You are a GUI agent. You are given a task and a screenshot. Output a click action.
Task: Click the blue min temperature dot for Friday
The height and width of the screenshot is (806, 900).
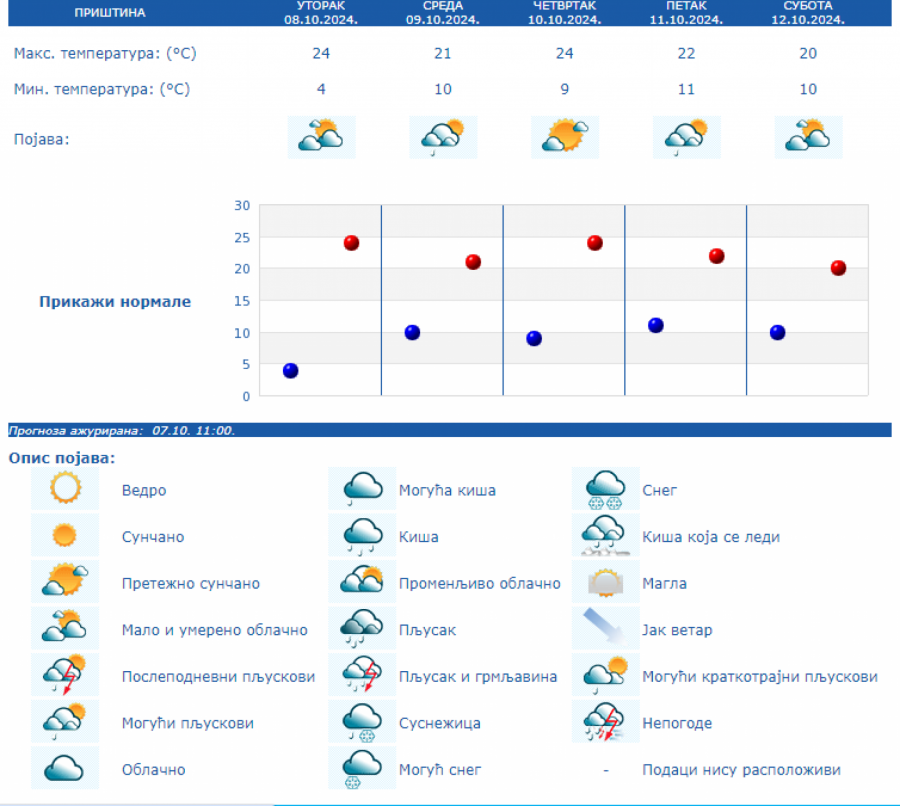pyautogui.click(x=656, y=325)
